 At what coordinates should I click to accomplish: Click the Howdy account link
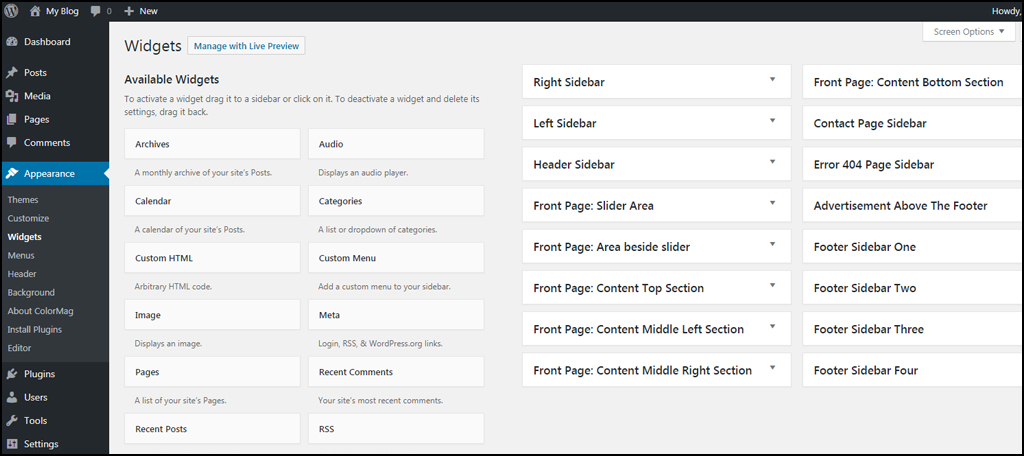pos(1006,11)
